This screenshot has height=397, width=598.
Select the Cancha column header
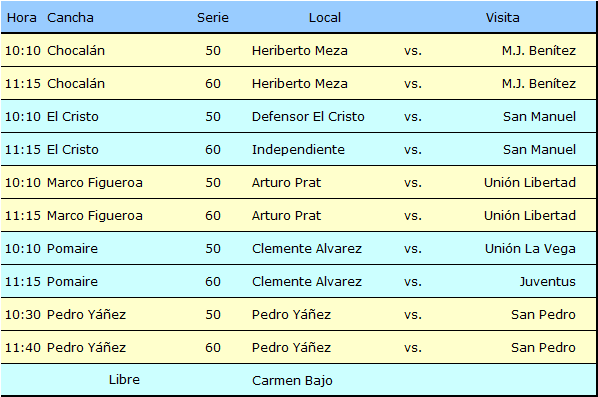tap(70, 18)
